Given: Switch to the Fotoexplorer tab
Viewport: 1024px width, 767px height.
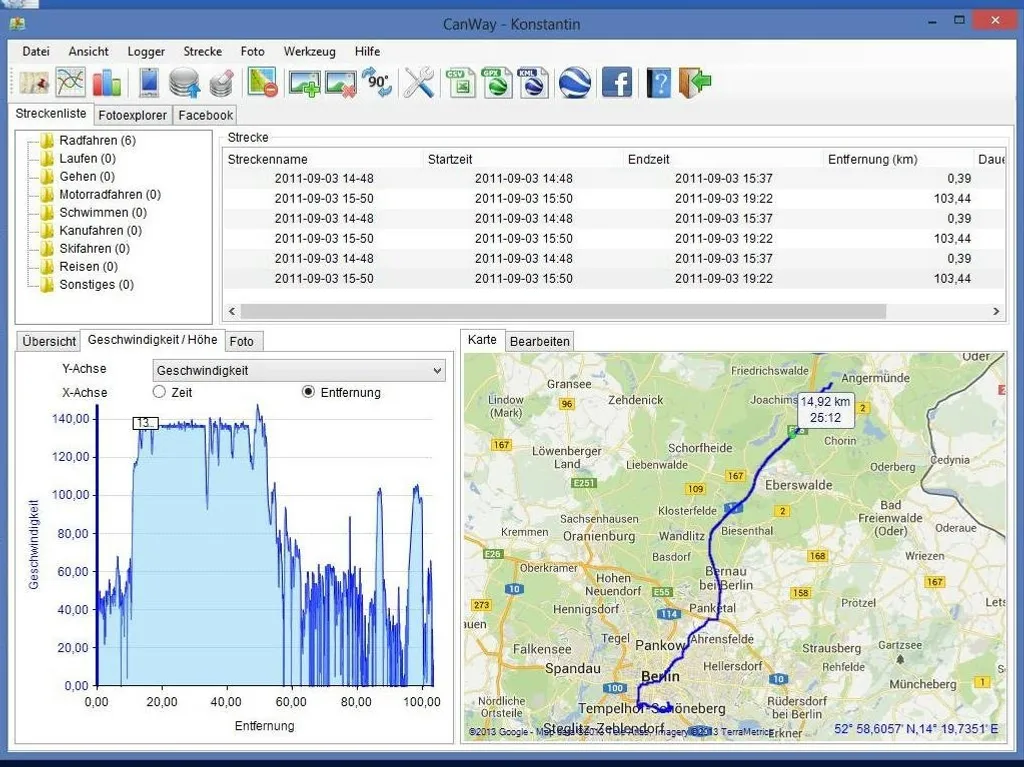Looking at the screenshot, I should pyautogui.click(x=133, y=115).
